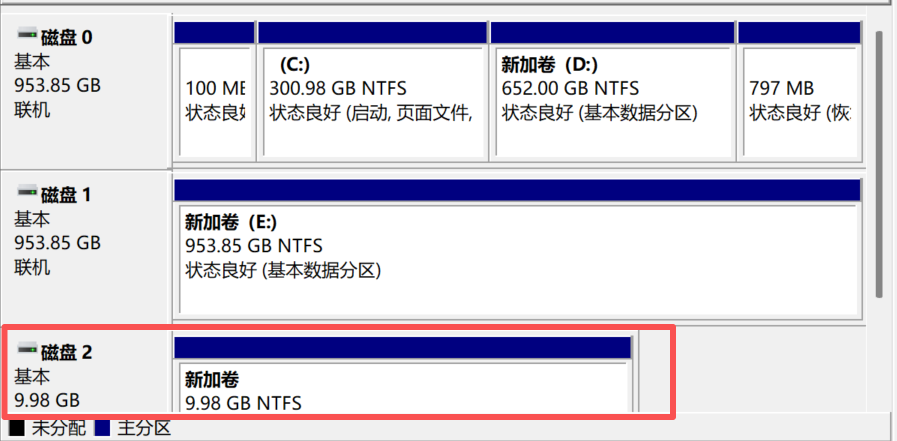Screen dimensions: 897x441
Task: Click the 磁盘 2 drive icon
Action: (26, 351)
